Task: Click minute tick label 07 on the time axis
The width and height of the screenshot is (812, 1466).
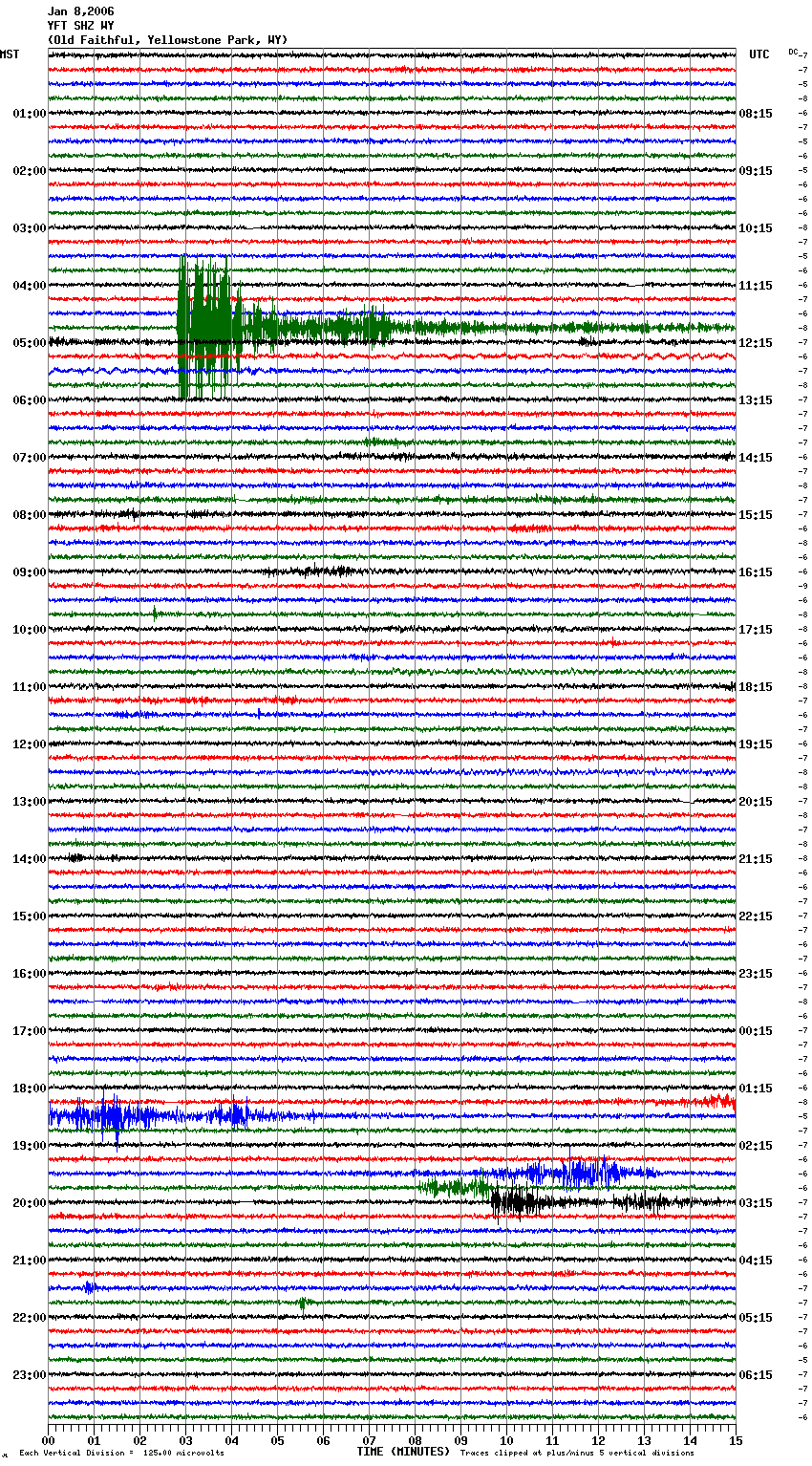Action: 369,1440
